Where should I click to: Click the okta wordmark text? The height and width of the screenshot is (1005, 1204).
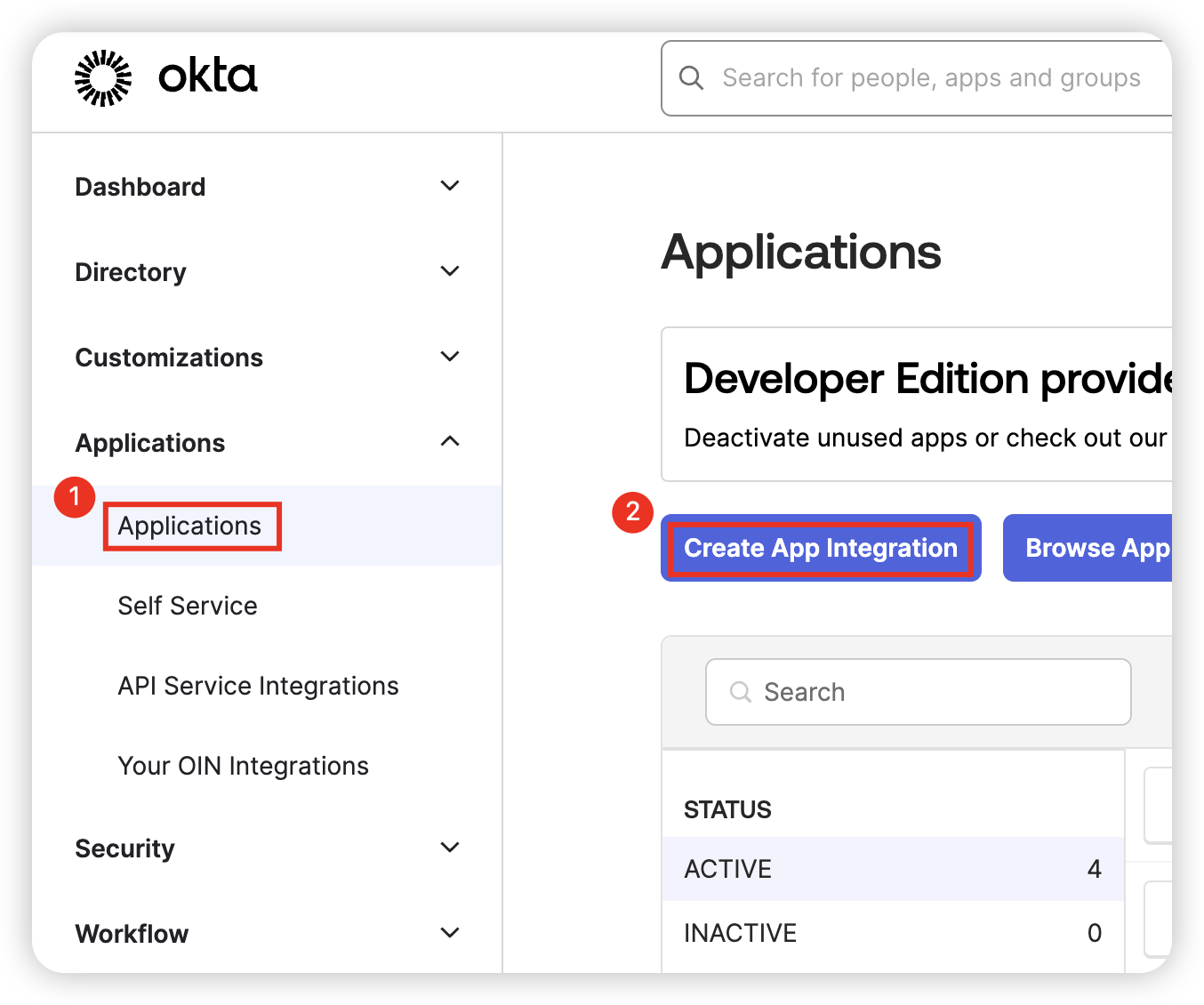point(208,76)
